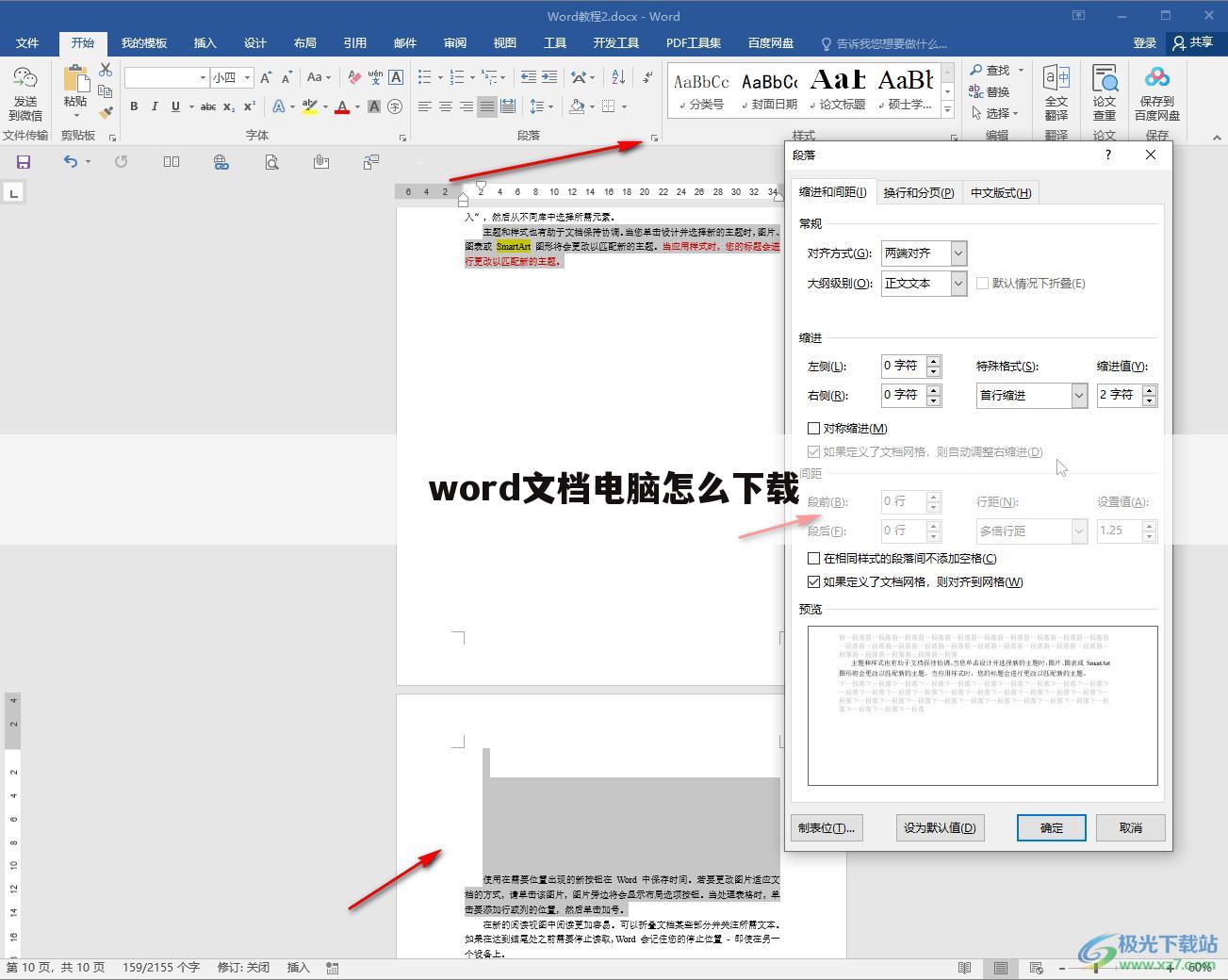The width and height of the screenshot is (1228, 980).
Task: Expand the Find (查找) dropdown arrow
Action: click(x=1021, y=70)
